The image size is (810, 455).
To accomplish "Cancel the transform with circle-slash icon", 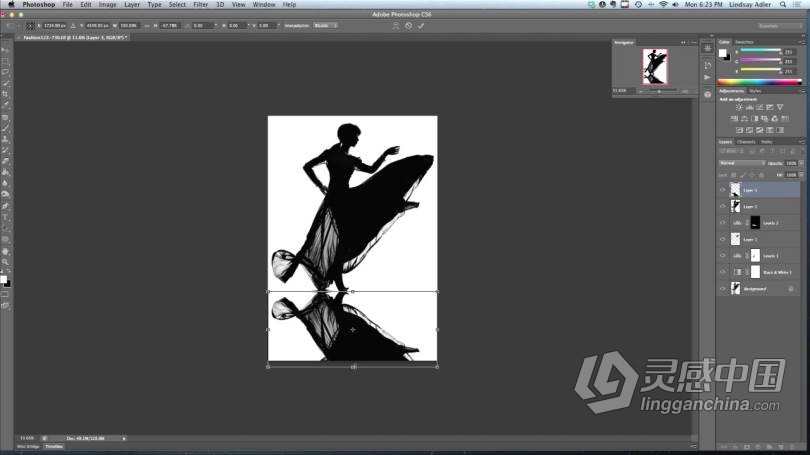I will point(409,25).
